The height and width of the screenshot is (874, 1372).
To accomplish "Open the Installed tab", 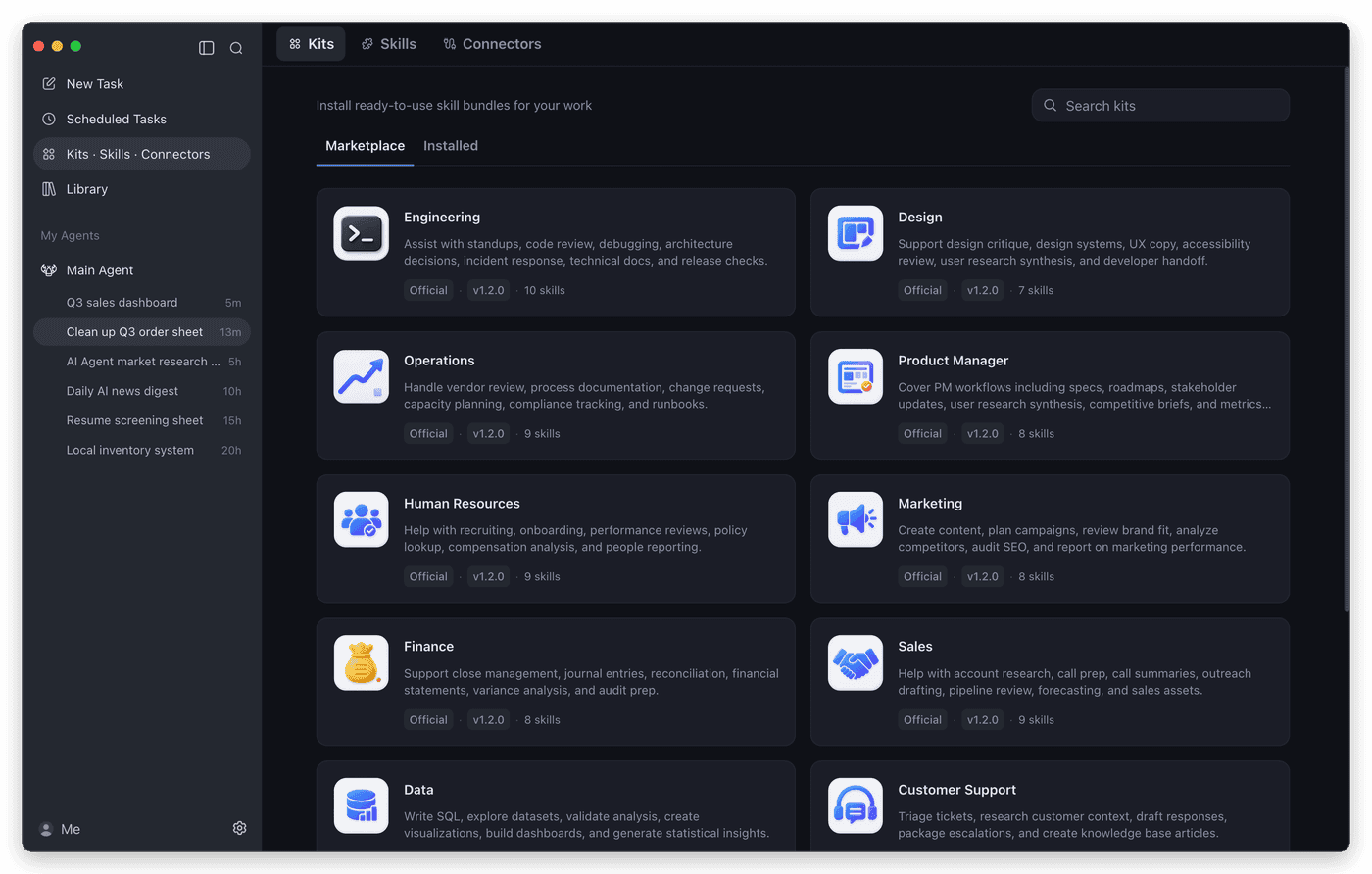I will 451,146.
